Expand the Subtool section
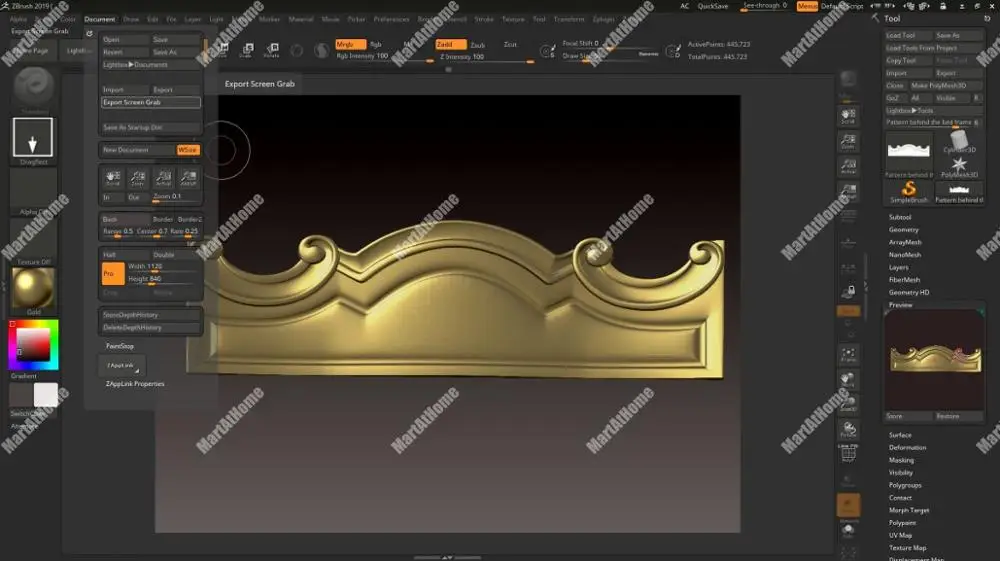Viewport: 1000px width, 561px height. tap(900, 217)
